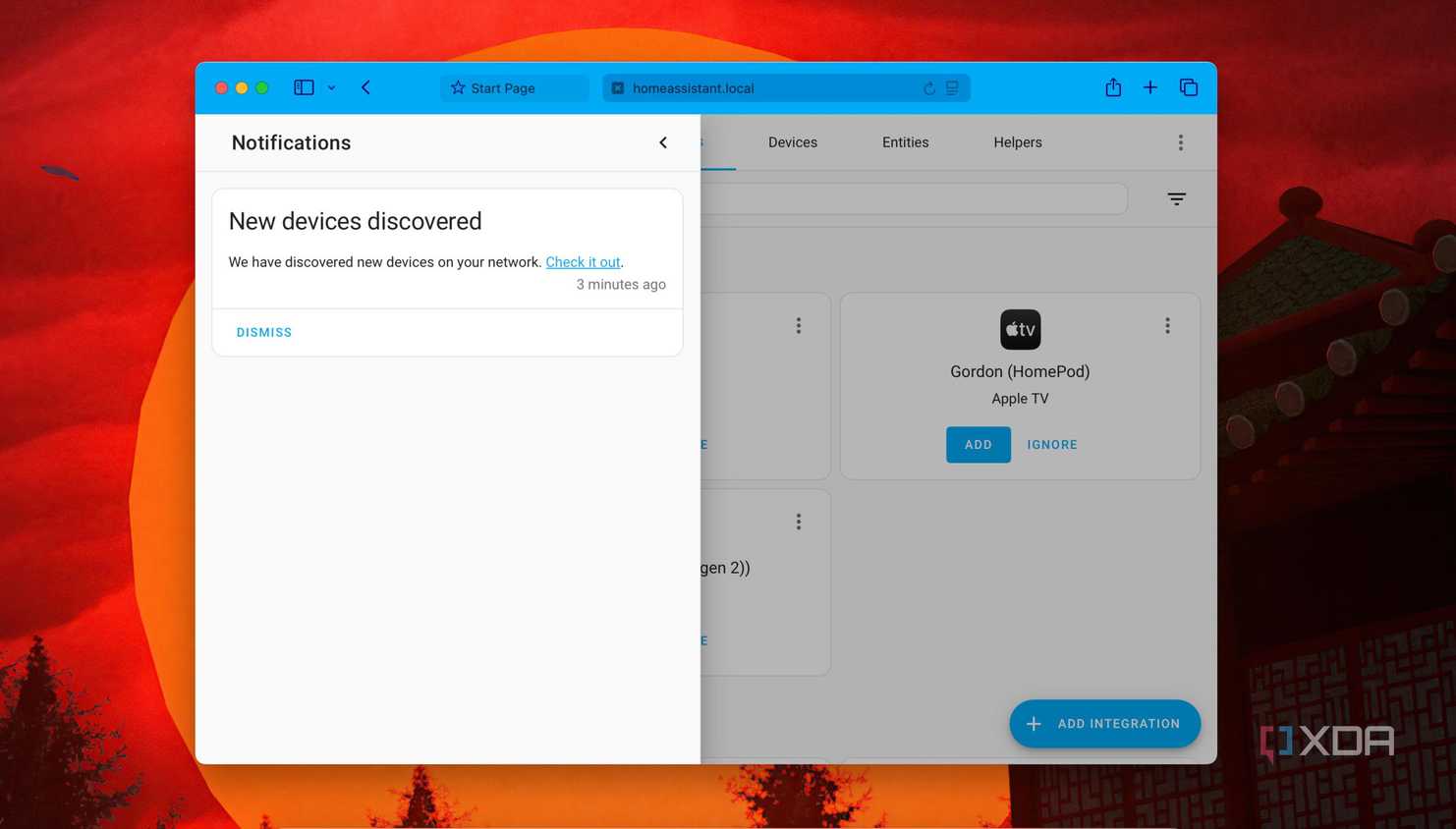Click the 'Apple TV' subtitle text
Viewport: 1456px width, 829px height.
[1020, 399]
